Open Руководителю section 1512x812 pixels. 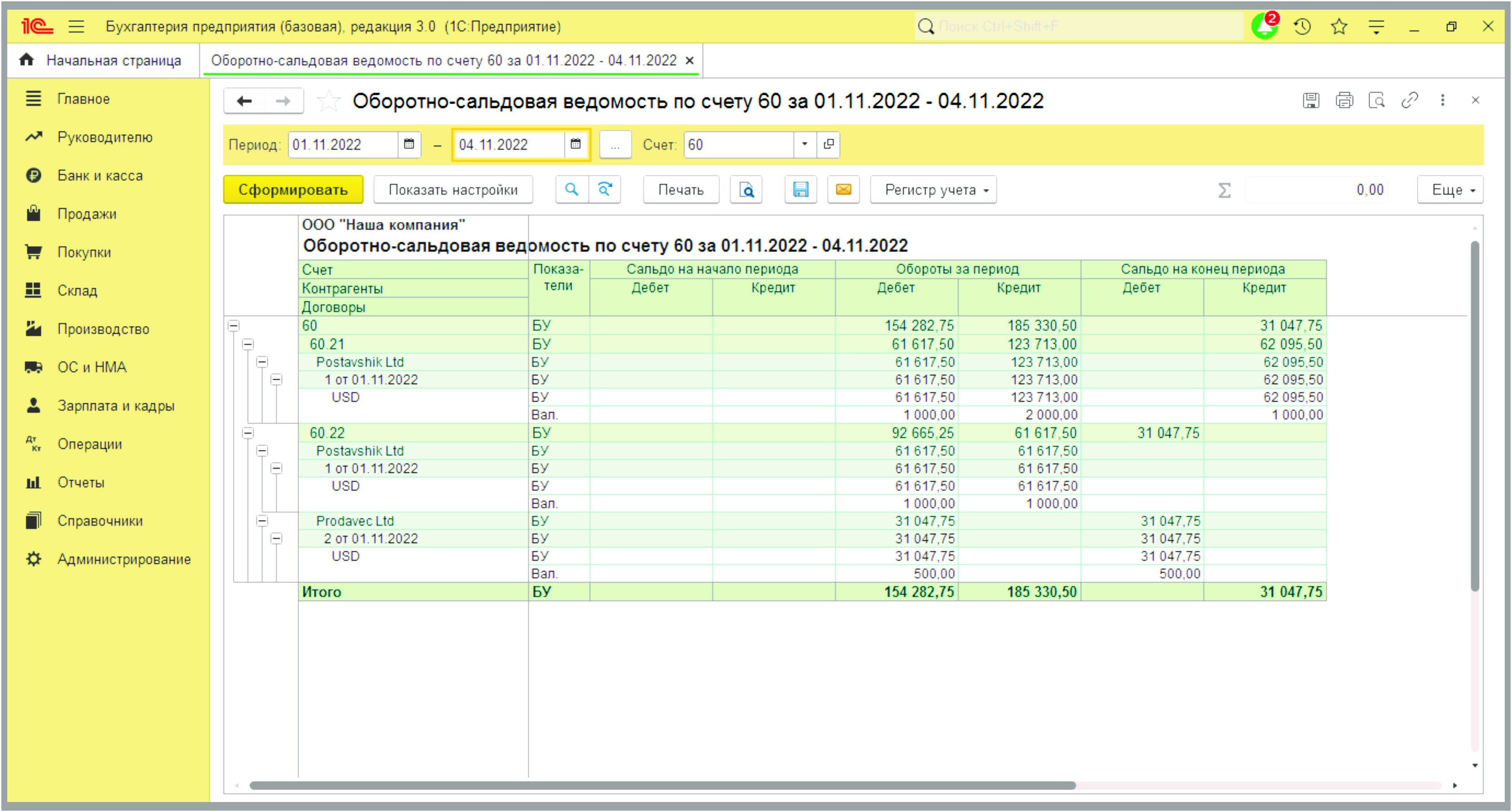point(104,137)
